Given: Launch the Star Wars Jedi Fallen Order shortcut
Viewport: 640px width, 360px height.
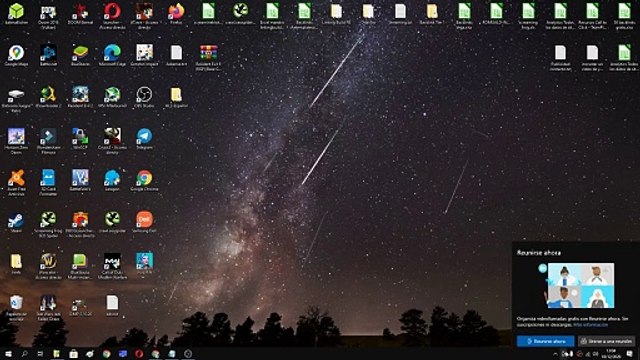Looking at the screenshot, I should (x=48, y=308).
